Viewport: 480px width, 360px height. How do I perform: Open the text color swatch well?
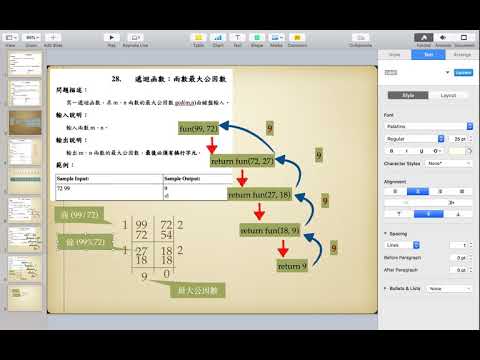457,151
